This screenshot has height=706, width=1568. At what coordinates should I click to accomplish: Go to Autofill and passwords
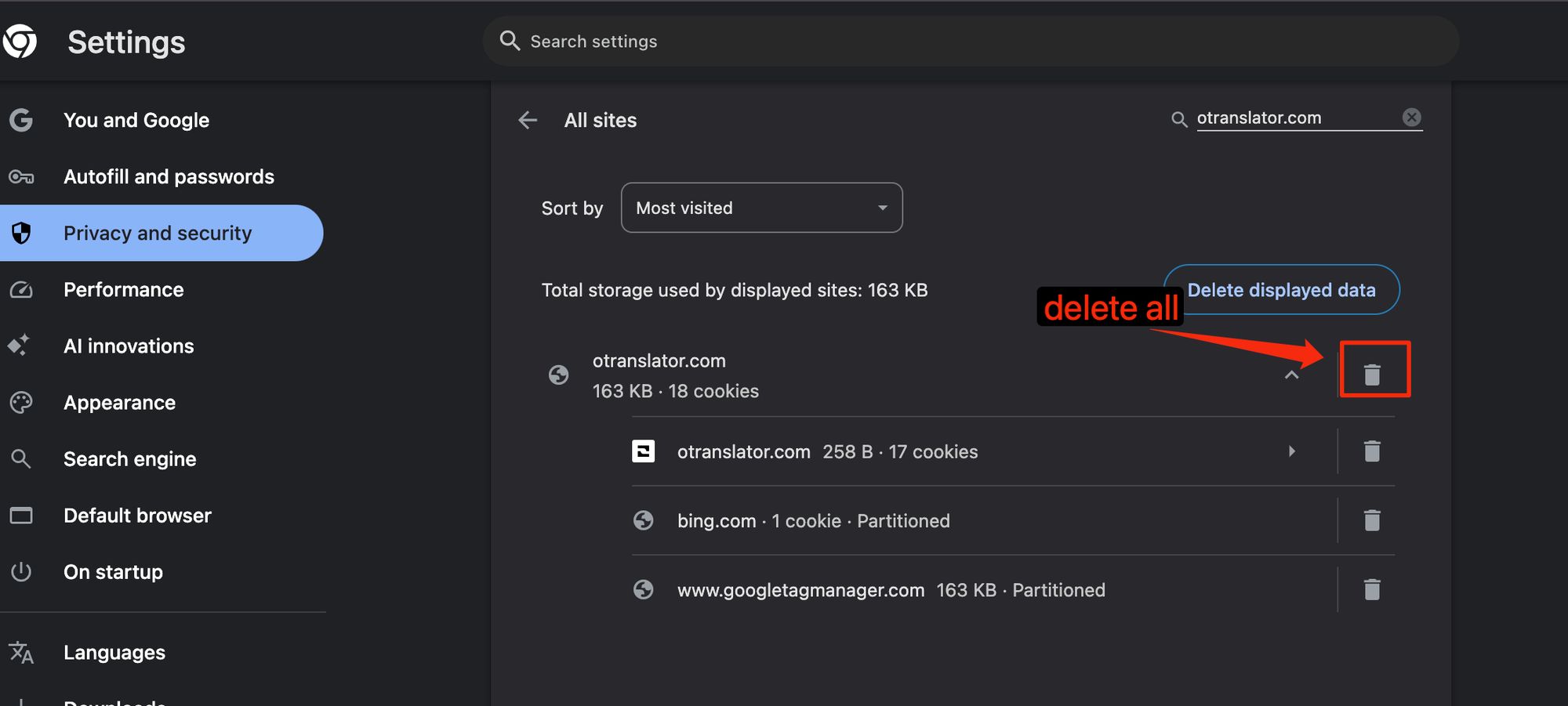(169, 176)
